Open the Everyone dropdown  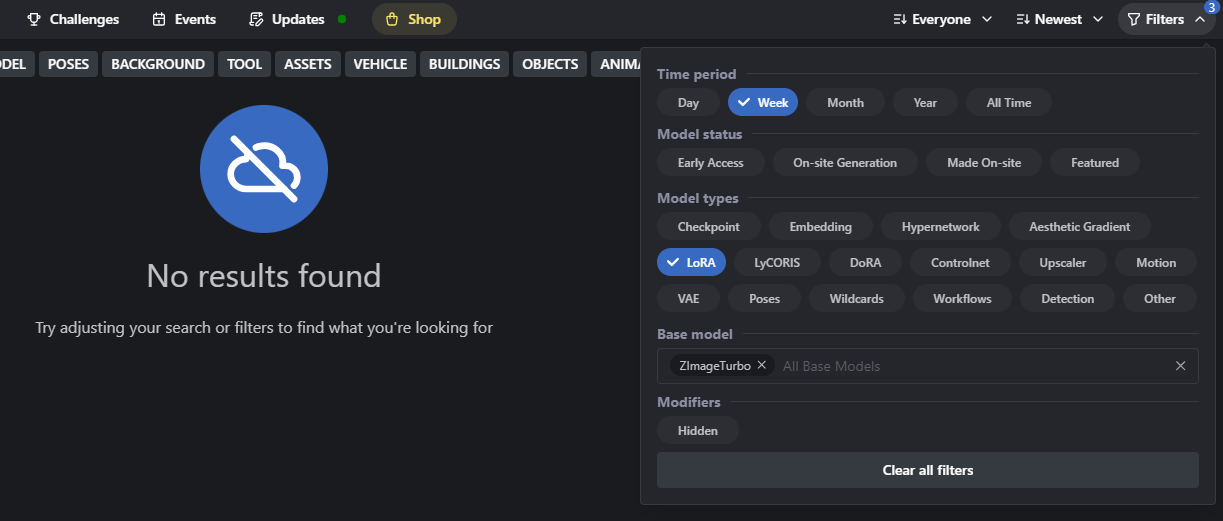[942, 19]
